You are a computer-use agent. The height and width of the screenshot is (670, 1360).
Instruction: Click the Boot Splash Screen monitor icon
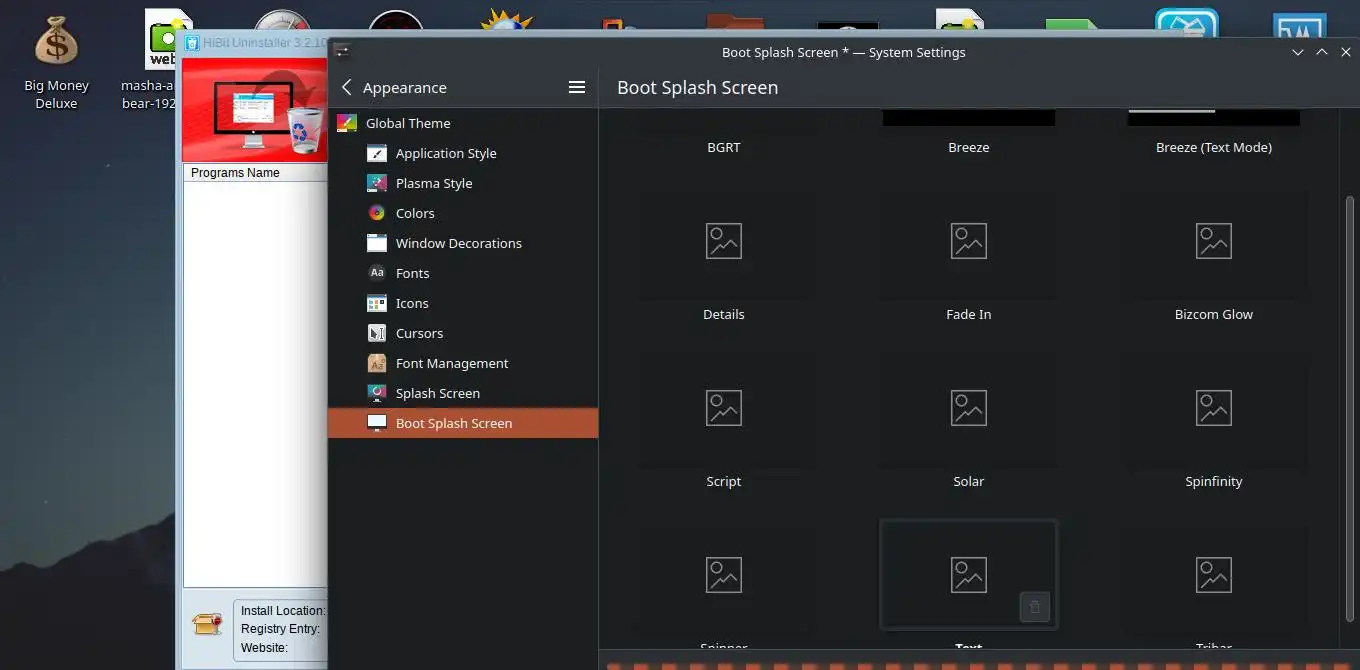[x=377, y=423]
